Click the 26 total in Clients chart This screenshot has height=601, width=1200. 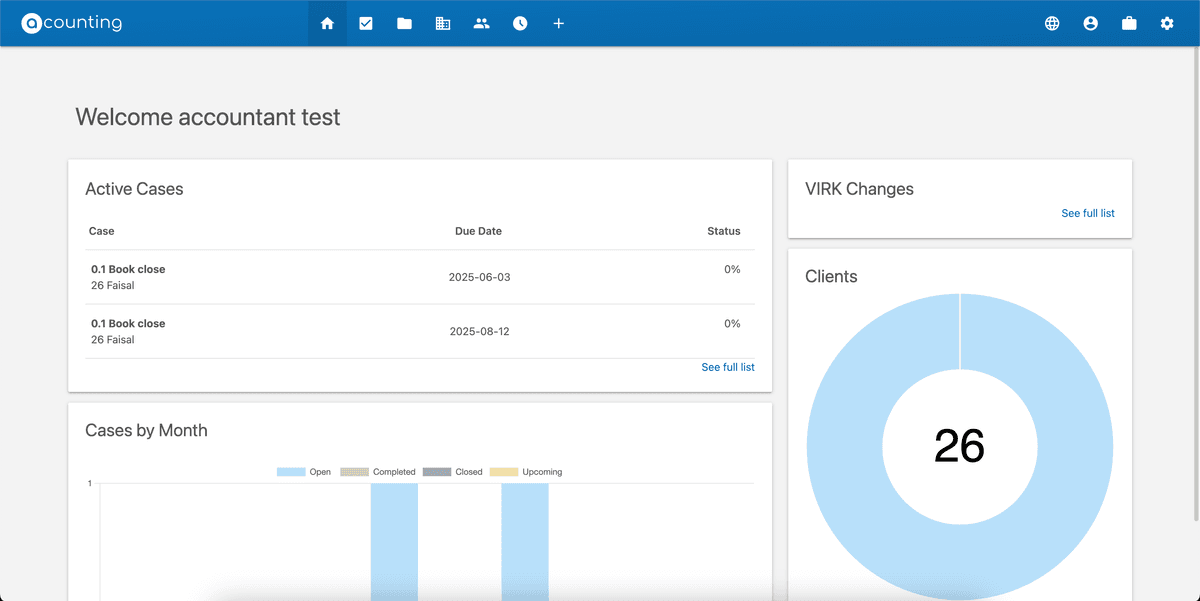(x=959, y=446)
